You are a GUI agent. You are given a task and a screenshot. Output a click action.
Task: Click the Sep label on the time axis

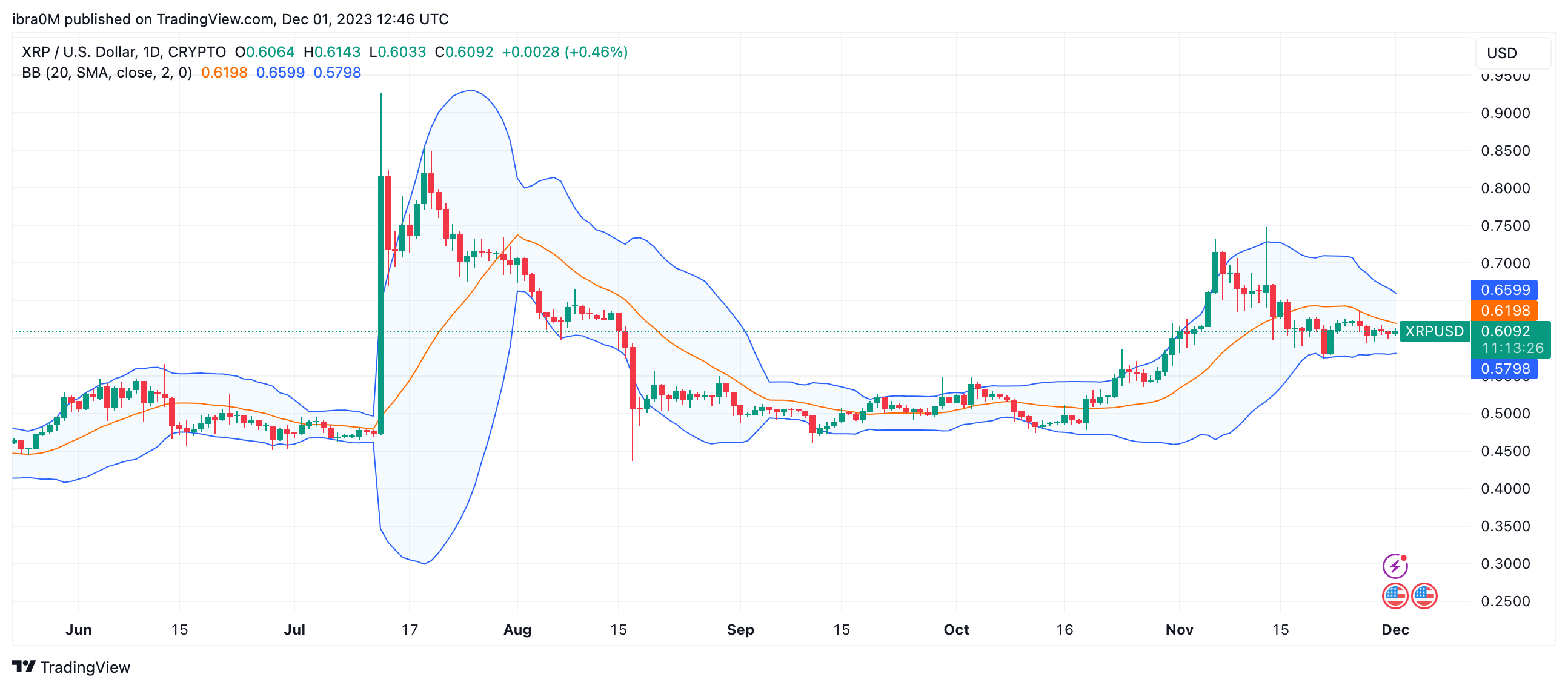pyautogui.click(x=740, y=630)
